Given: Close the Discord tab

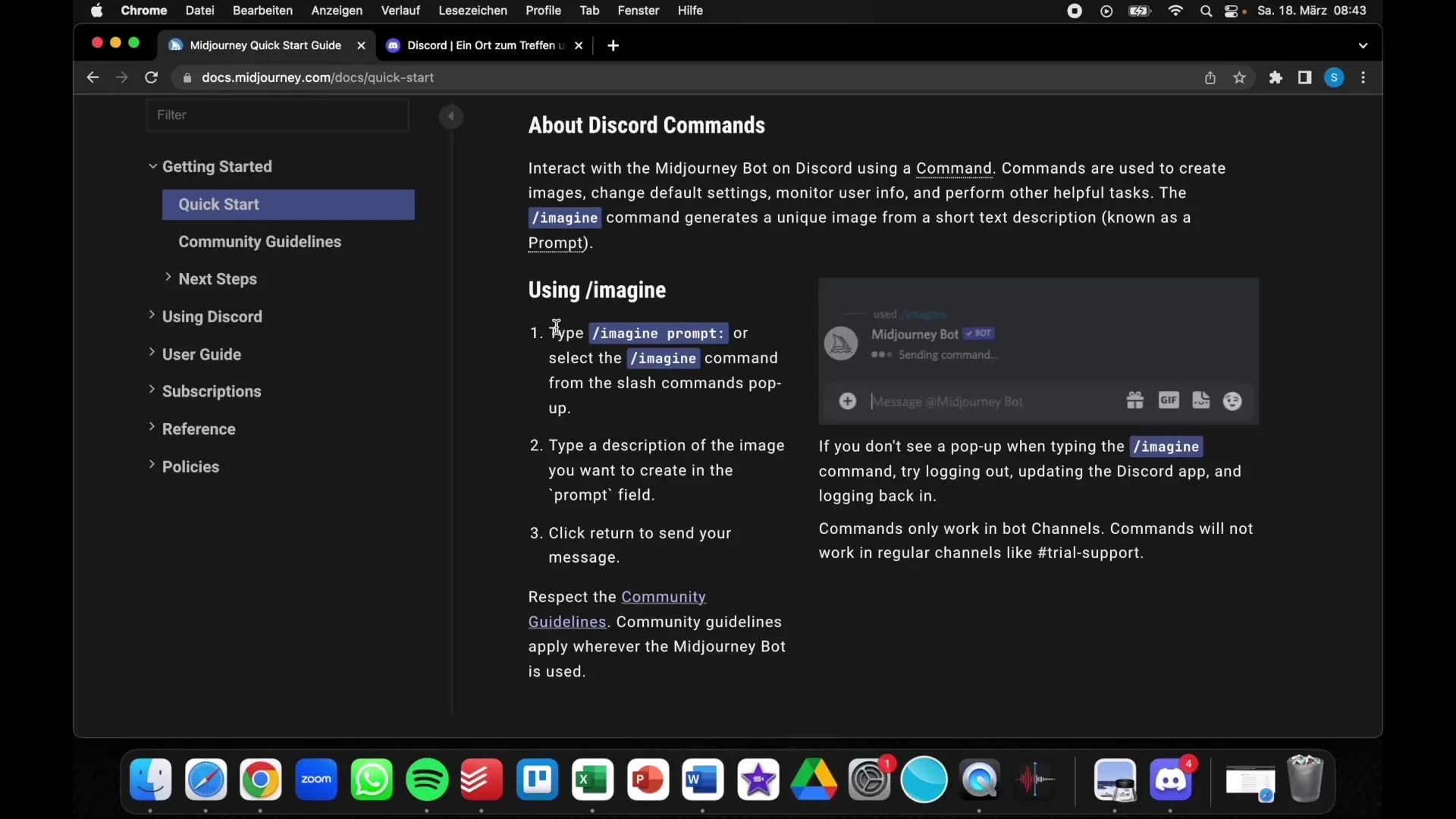Looking at the screenshot, I should (x=579, y=45).
